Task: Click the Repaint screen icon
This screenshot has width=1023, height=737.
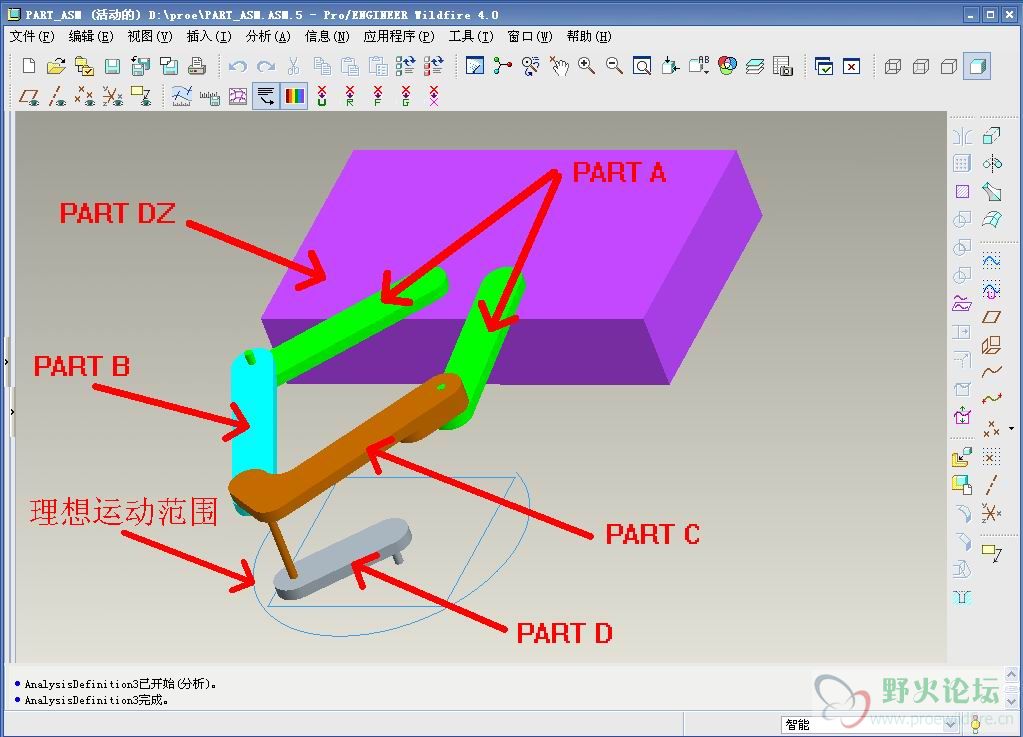Action: coord(475,66)
